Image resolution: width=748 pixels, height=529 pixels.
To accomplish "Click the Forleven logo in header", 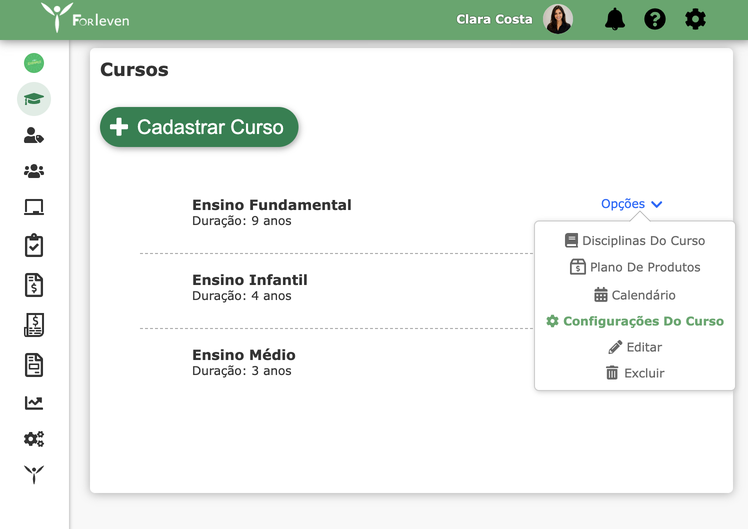I will point(85,18).
